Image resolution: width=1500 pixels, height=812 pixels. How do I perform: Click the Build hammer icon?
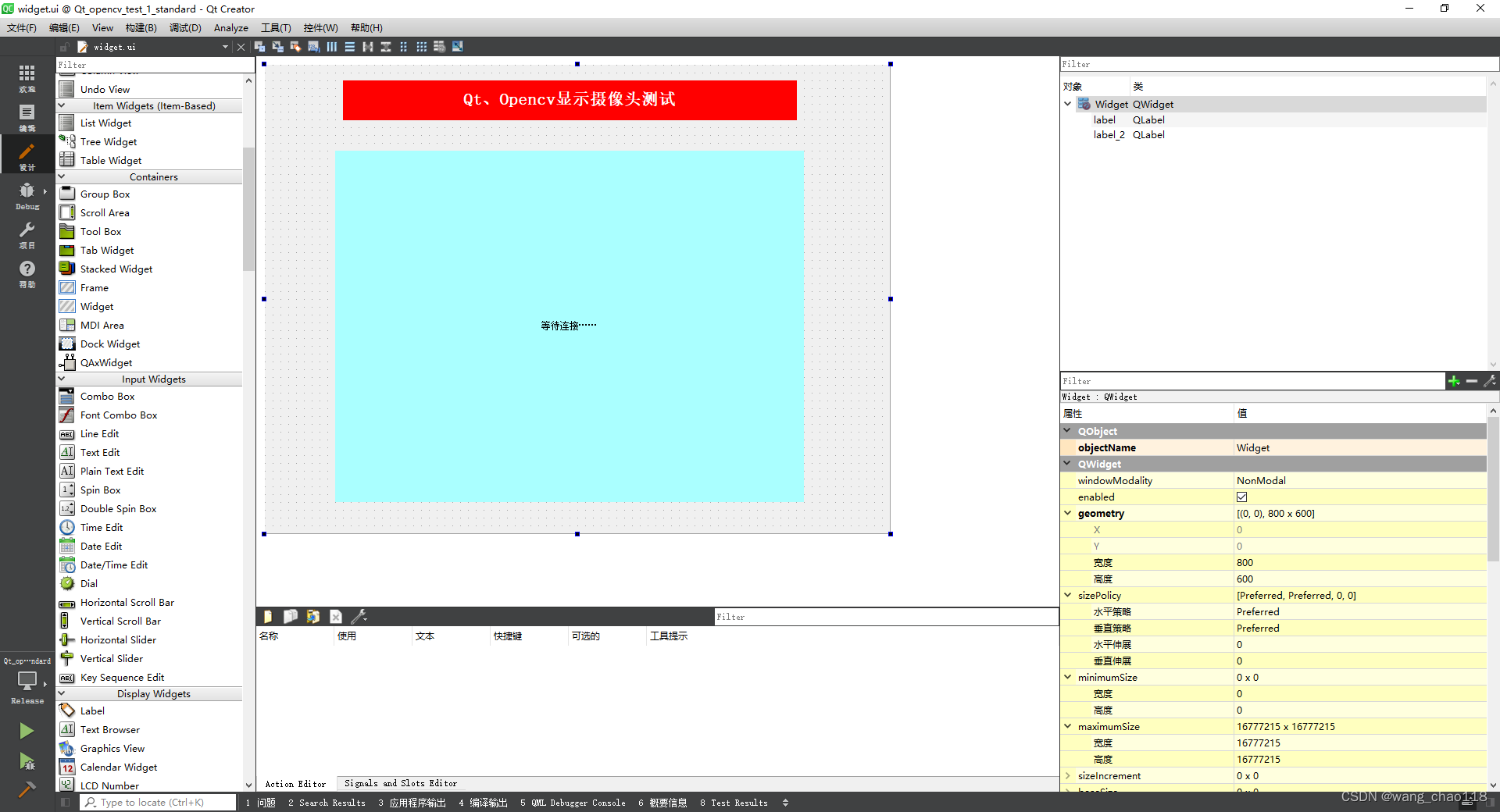point(27,789)
